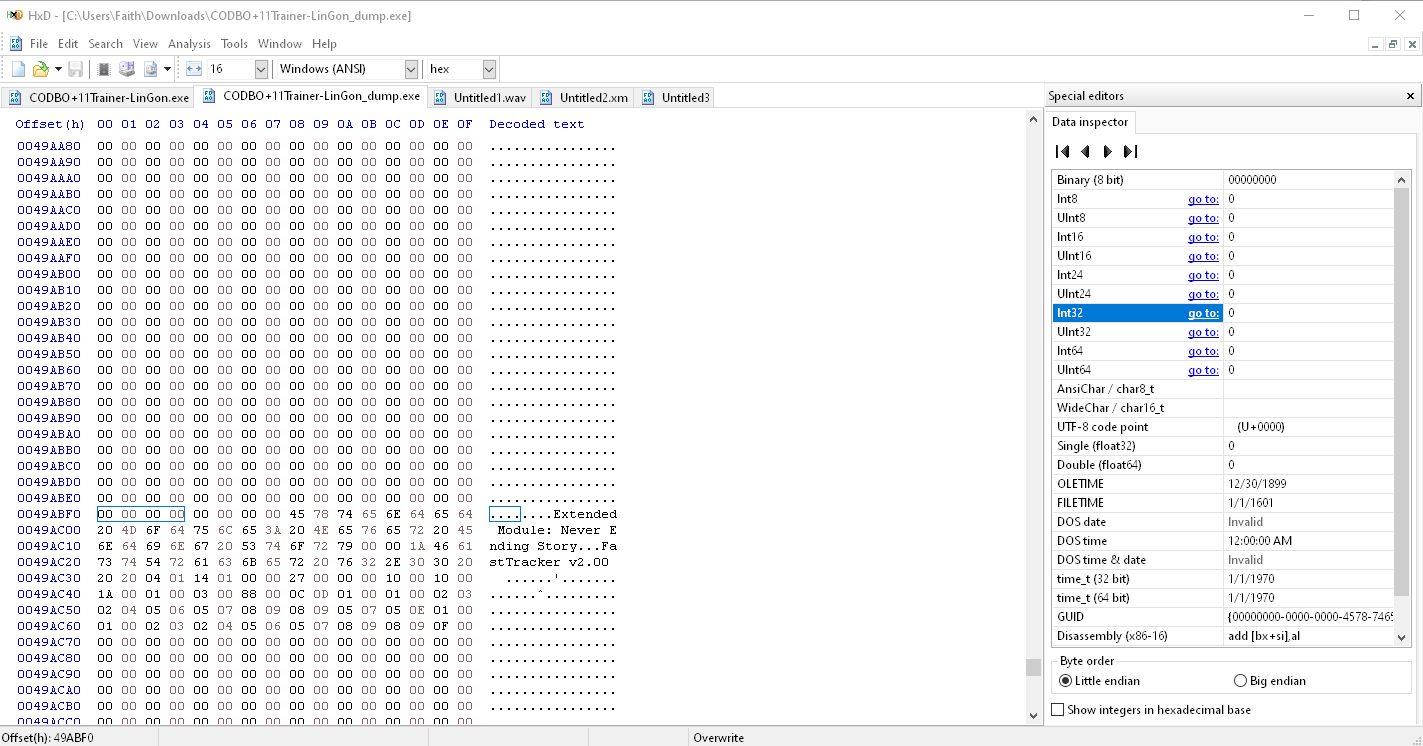The width and height of the screenshot is (1423, 746).
Task: Click the bytes-per-row width icon
Action: (x=194, y=69)
